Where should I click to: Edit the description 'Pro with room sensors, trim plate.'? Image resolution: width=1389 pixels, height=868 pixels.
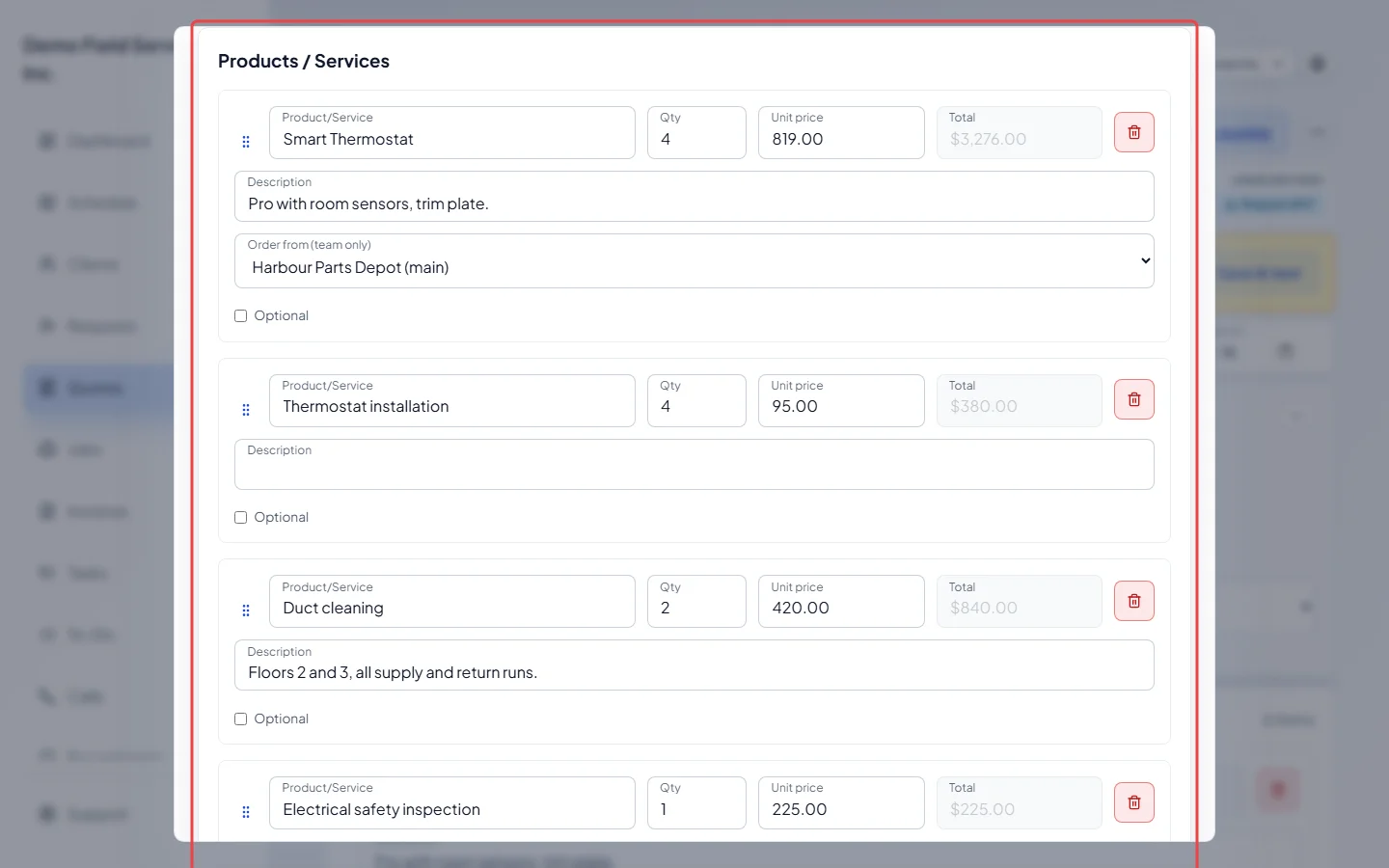(694, 196)
